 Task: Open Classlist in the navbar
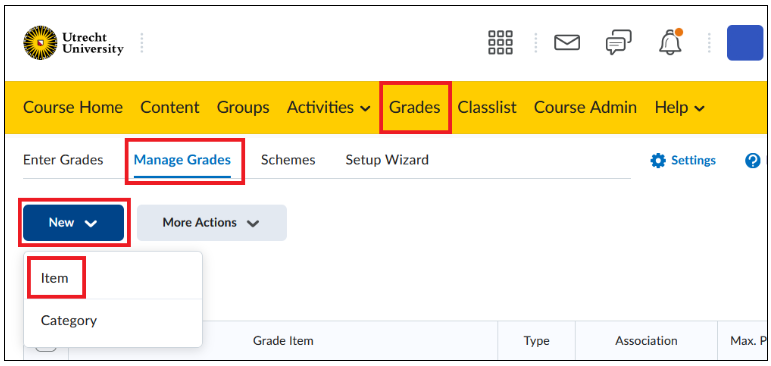(x=487, y=107)
